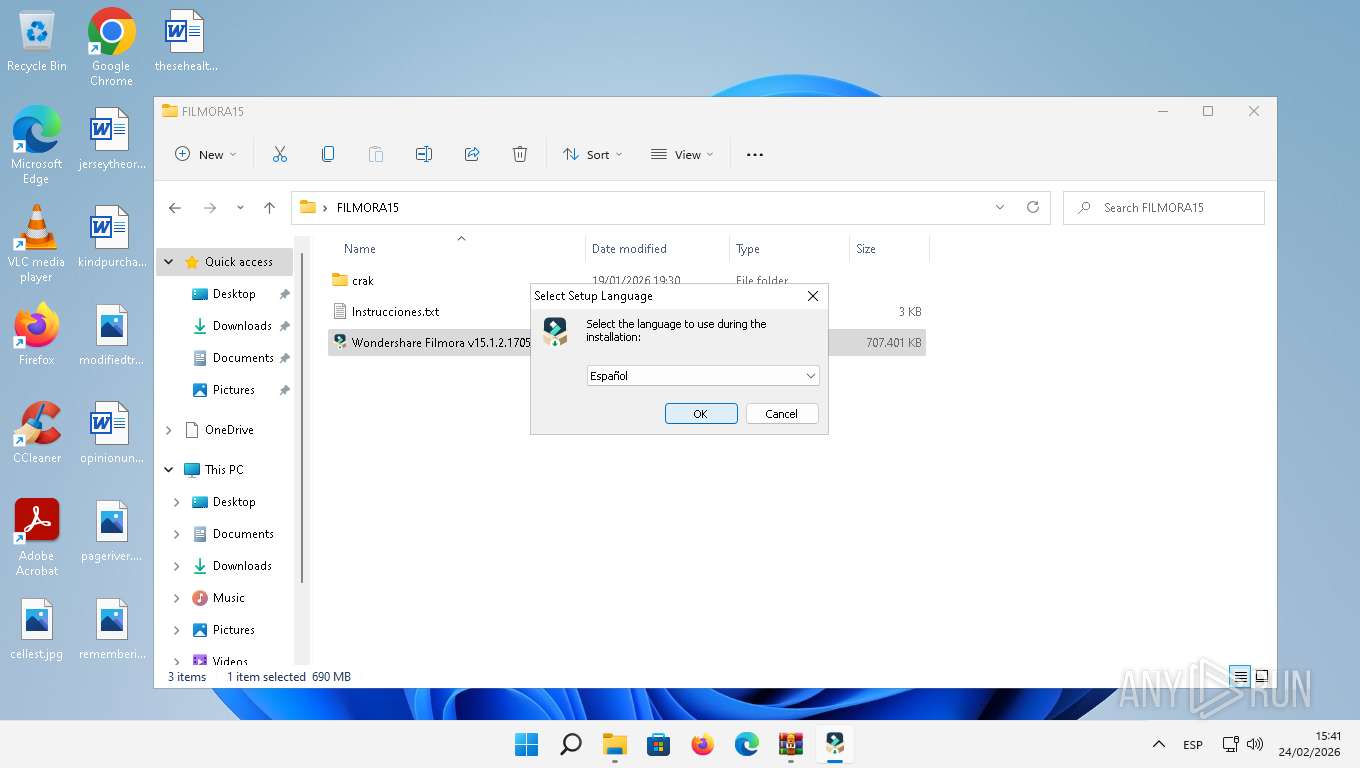Click the Search FILMORA15 field
This screenshot has width=1360, height=768.
click(x=1164, y=208)
